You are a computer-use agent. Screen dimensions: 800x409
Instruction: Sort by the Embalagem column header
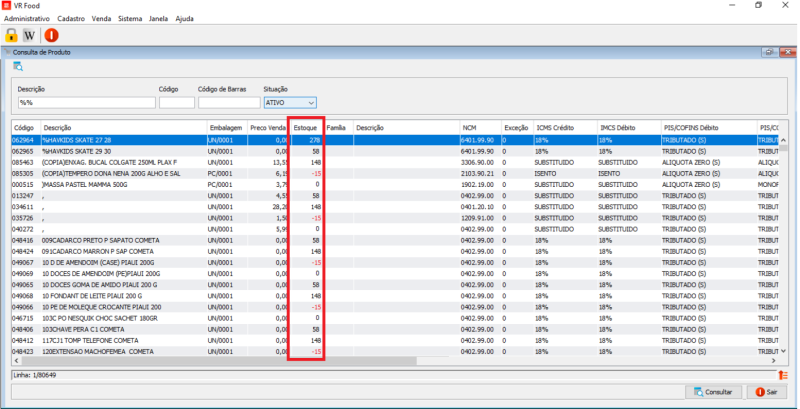pos(227,127)
